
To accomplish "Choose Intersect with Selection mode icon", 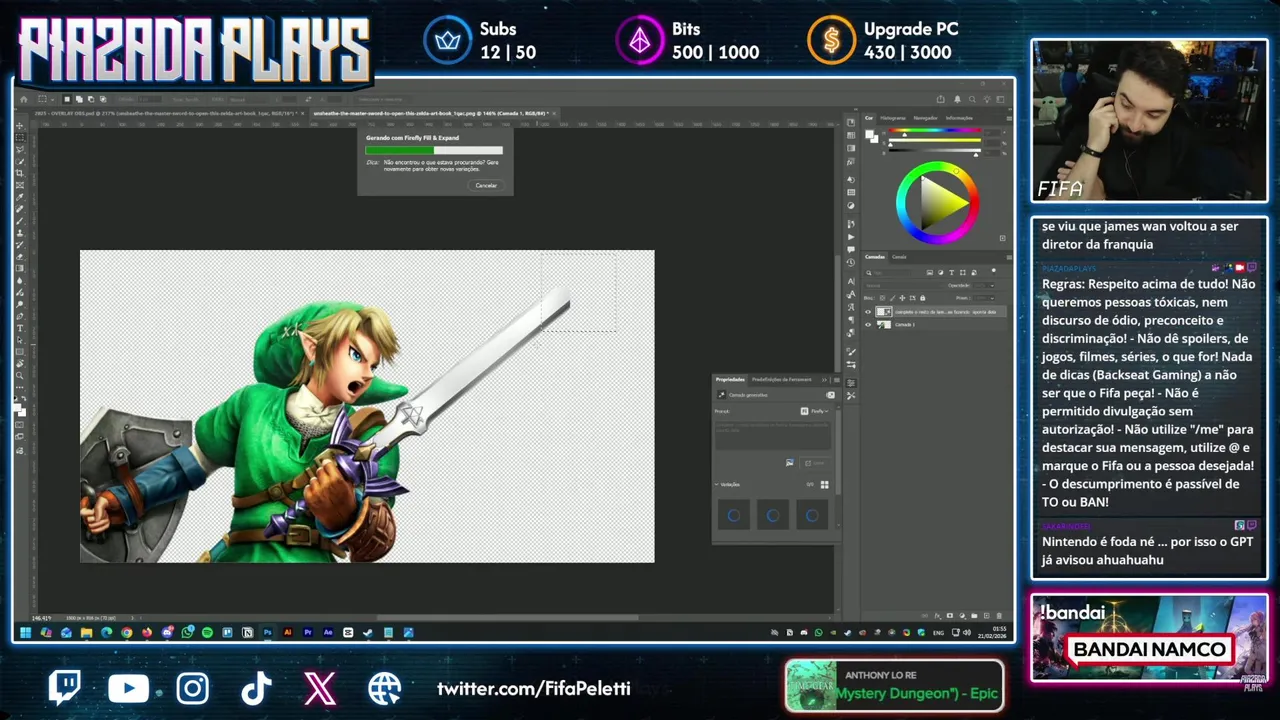I will pos(103,99).
